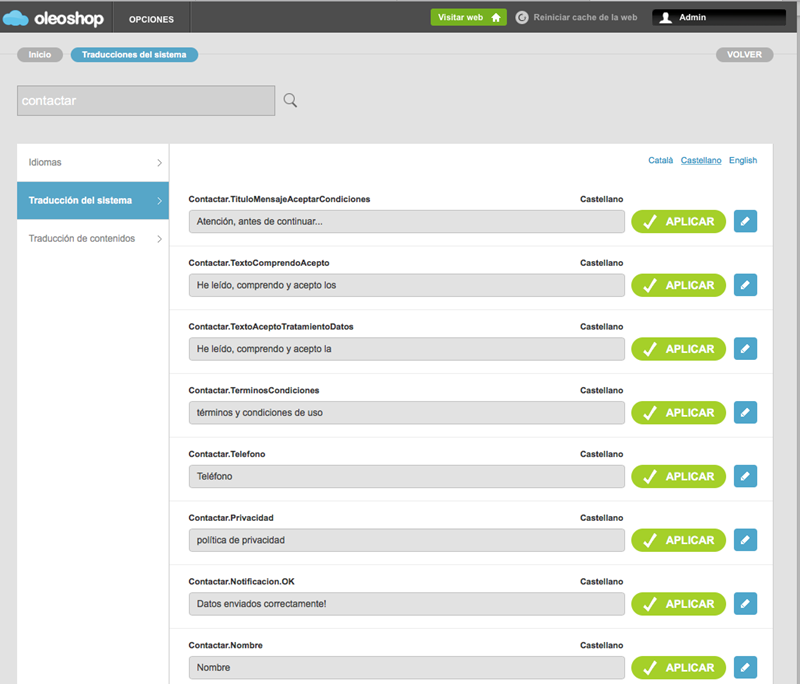Edit Contactar.Privacidad using pencil icon
The image size is (800, 684).
(745, 540)
